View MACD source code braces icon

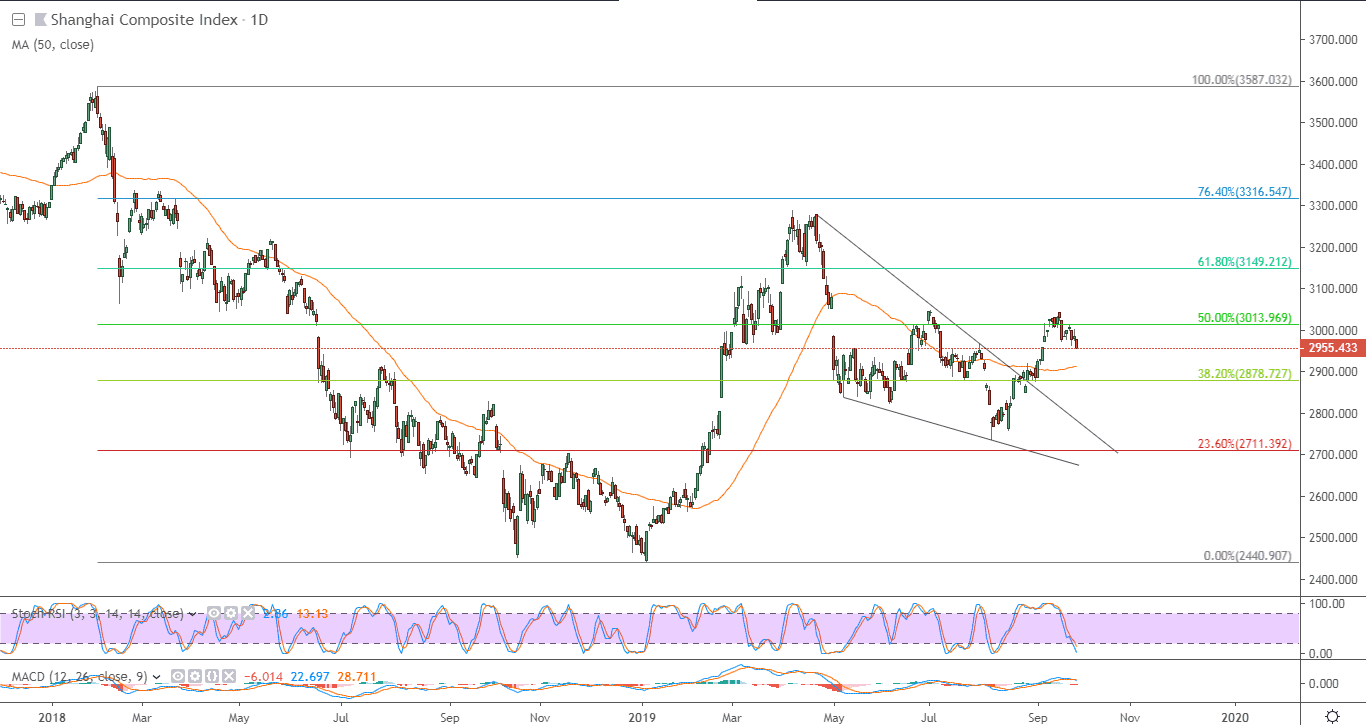tap(212, 677)
